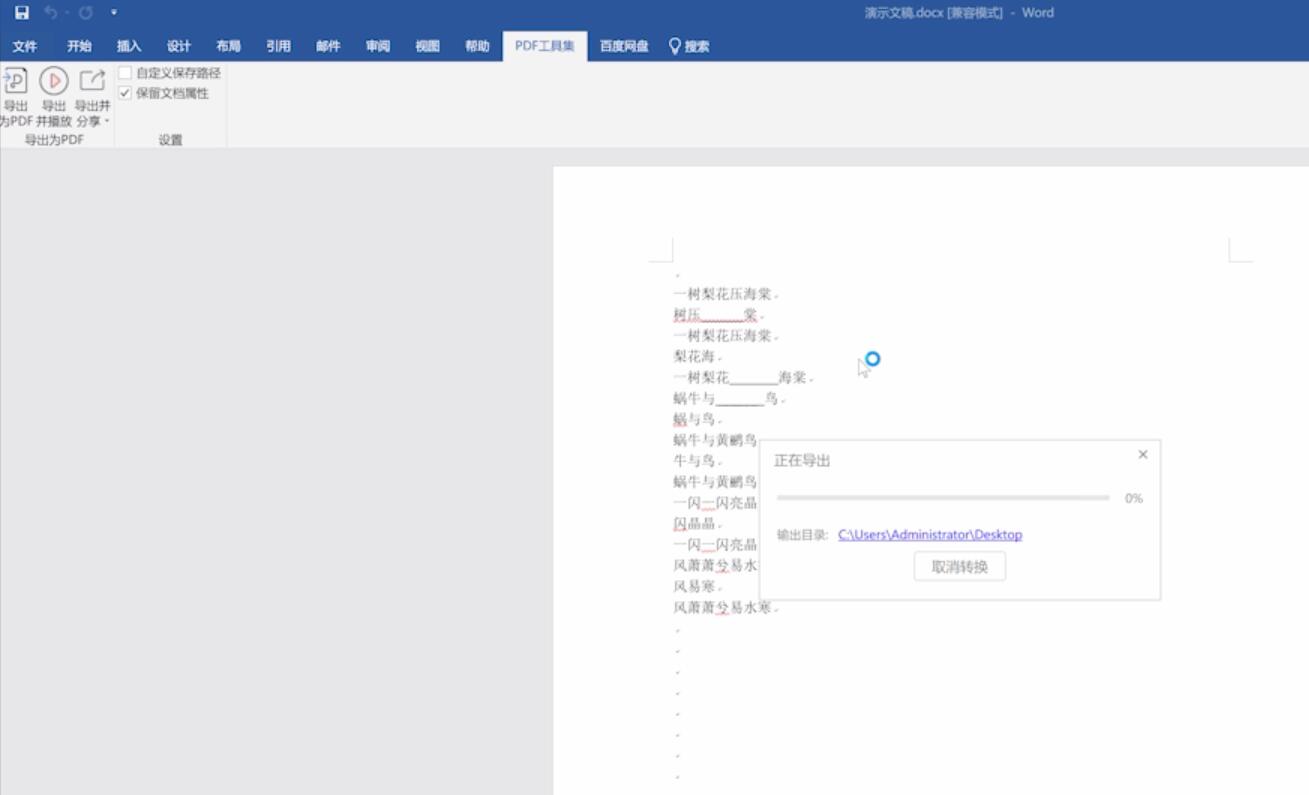
Task: Click the first line 一树梨花压海棠
Action: (724, 294)
